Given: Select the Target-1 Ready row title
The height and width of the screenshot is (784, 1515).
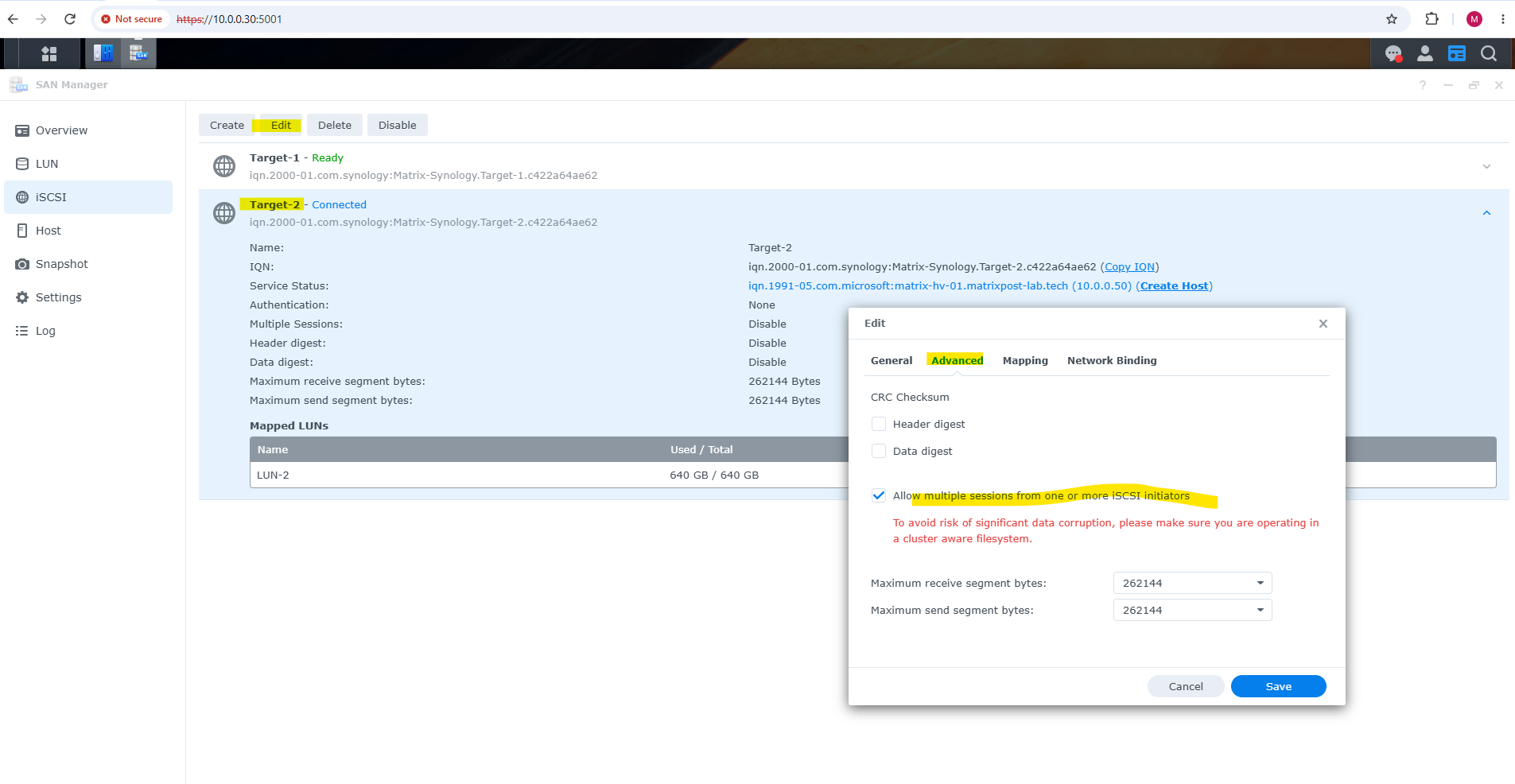Looking at the screenshot, I should [x=297, y=157].
